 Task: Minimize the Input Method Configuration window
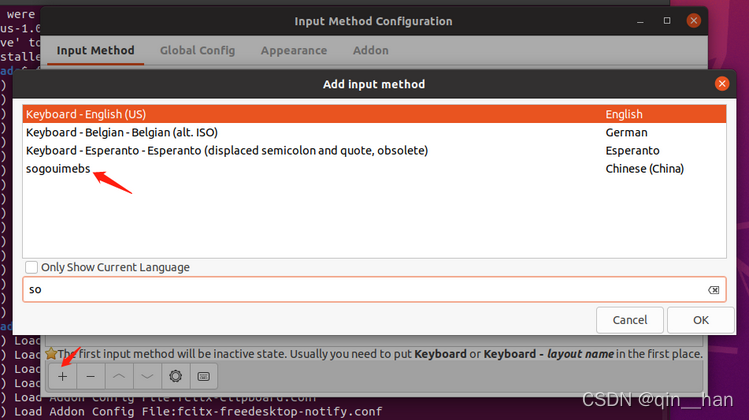click(640, 22)
